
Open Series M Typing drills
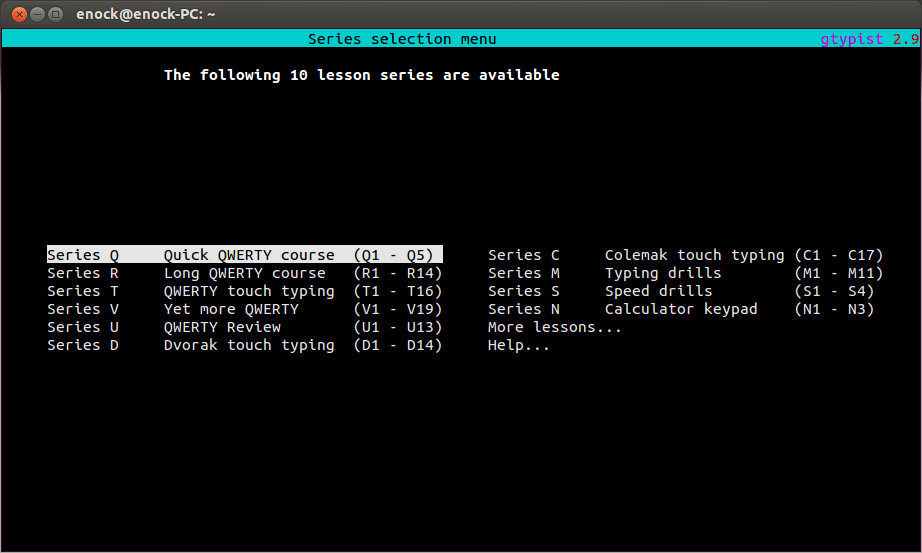pos(686,273)
